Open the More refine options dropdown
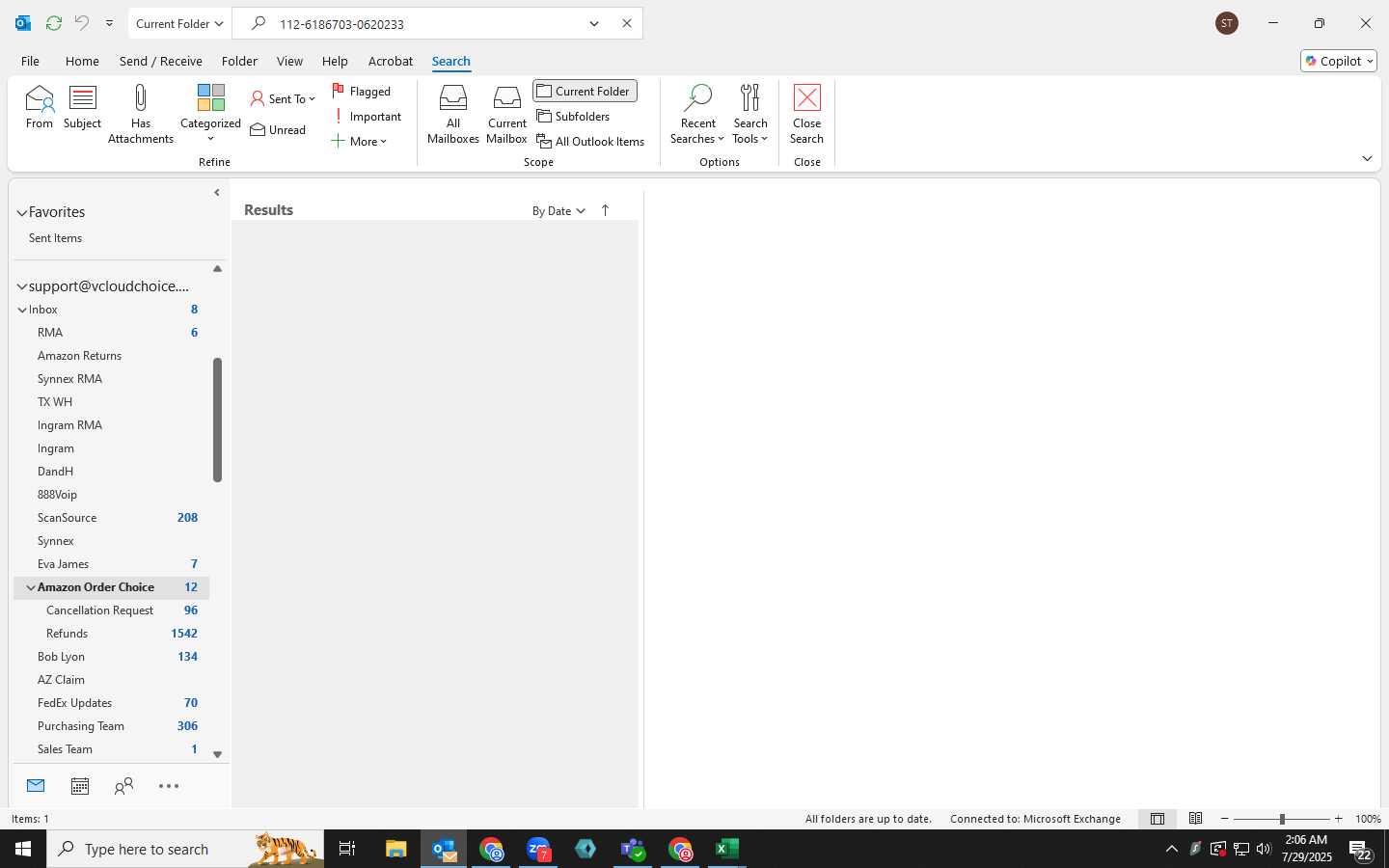Image resolution: width=1389 pixels, height=868 pixels. coord(359,141)
